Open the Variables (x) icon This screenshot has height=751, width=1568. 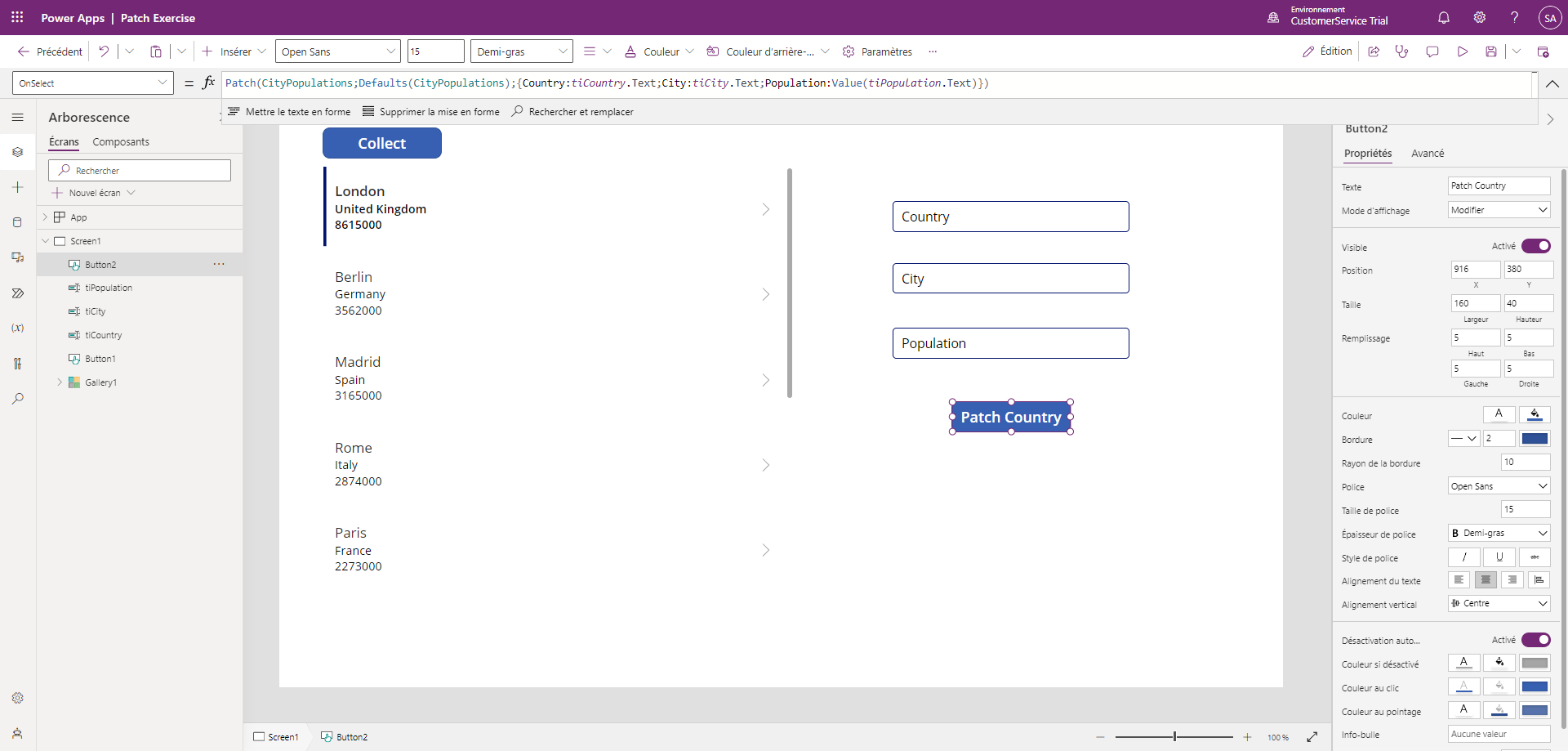click(x=17, y=328)
